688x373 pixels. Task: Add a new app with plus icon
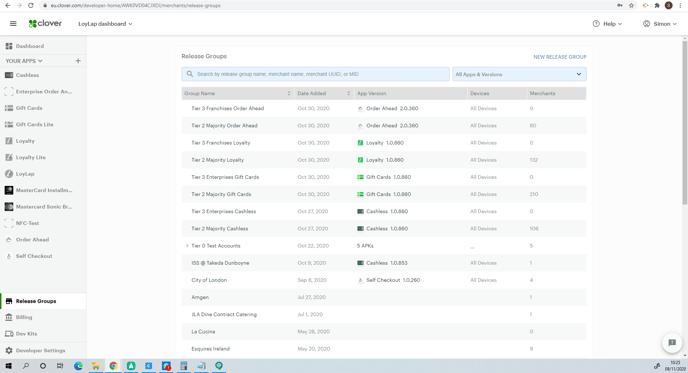point(78,61)
